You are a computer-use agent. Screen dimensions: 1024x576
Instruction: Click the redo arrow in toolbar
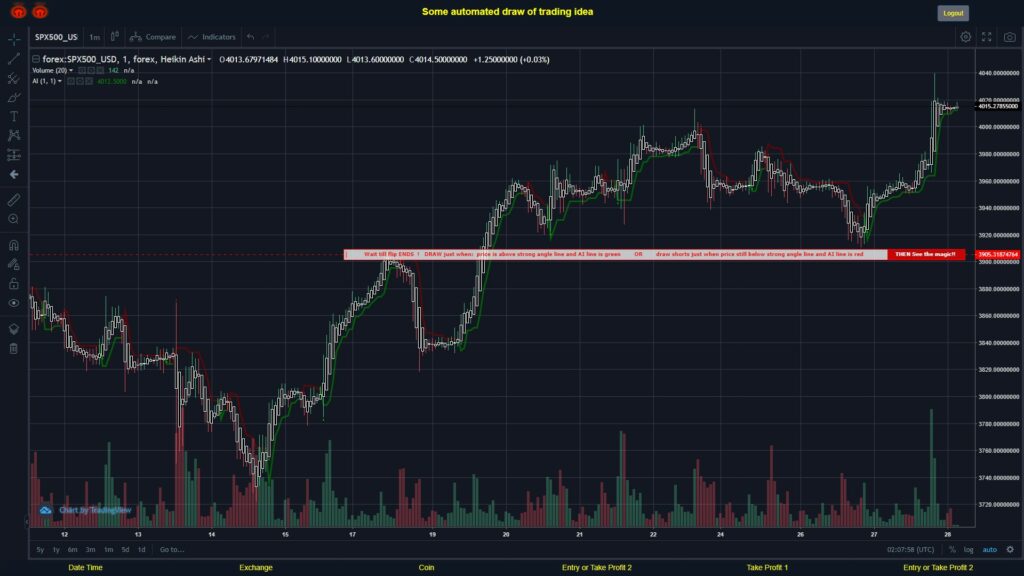[x=266, y=37]
